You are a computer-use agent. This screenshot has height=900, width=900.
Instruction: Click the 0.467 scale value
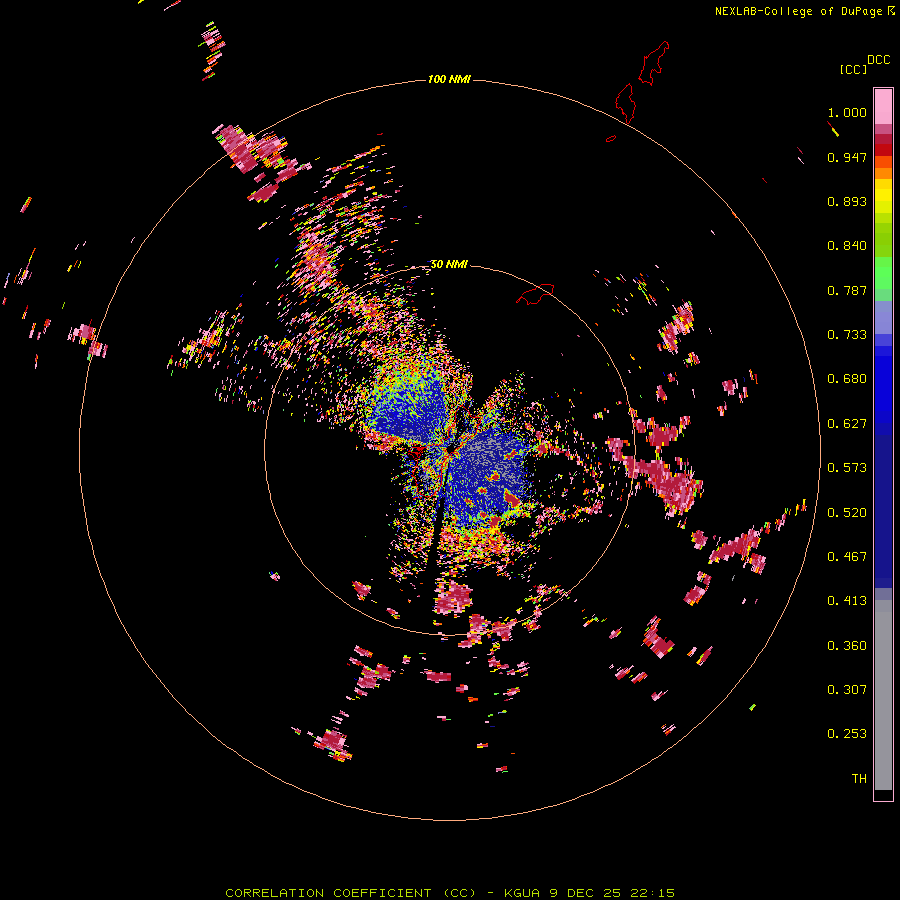[x=847, y=557]
